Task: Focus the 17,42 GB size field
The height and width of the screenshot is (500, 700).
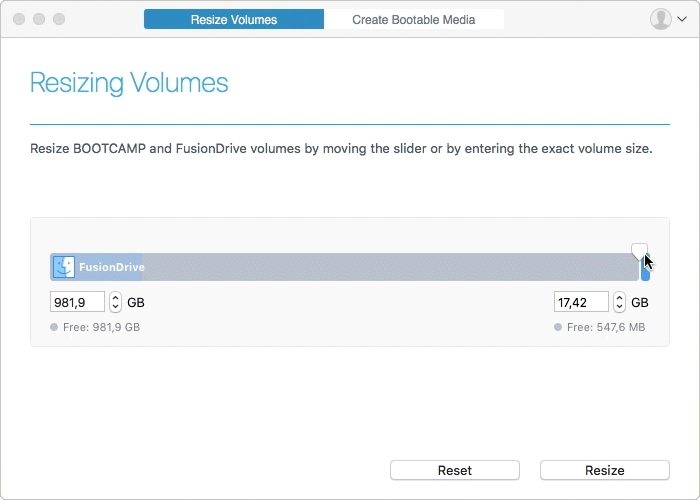Action: 581,302
